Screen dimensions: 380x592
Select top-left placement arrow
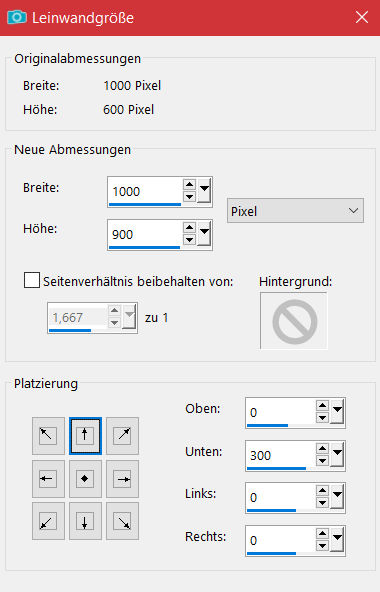[48, 436]
